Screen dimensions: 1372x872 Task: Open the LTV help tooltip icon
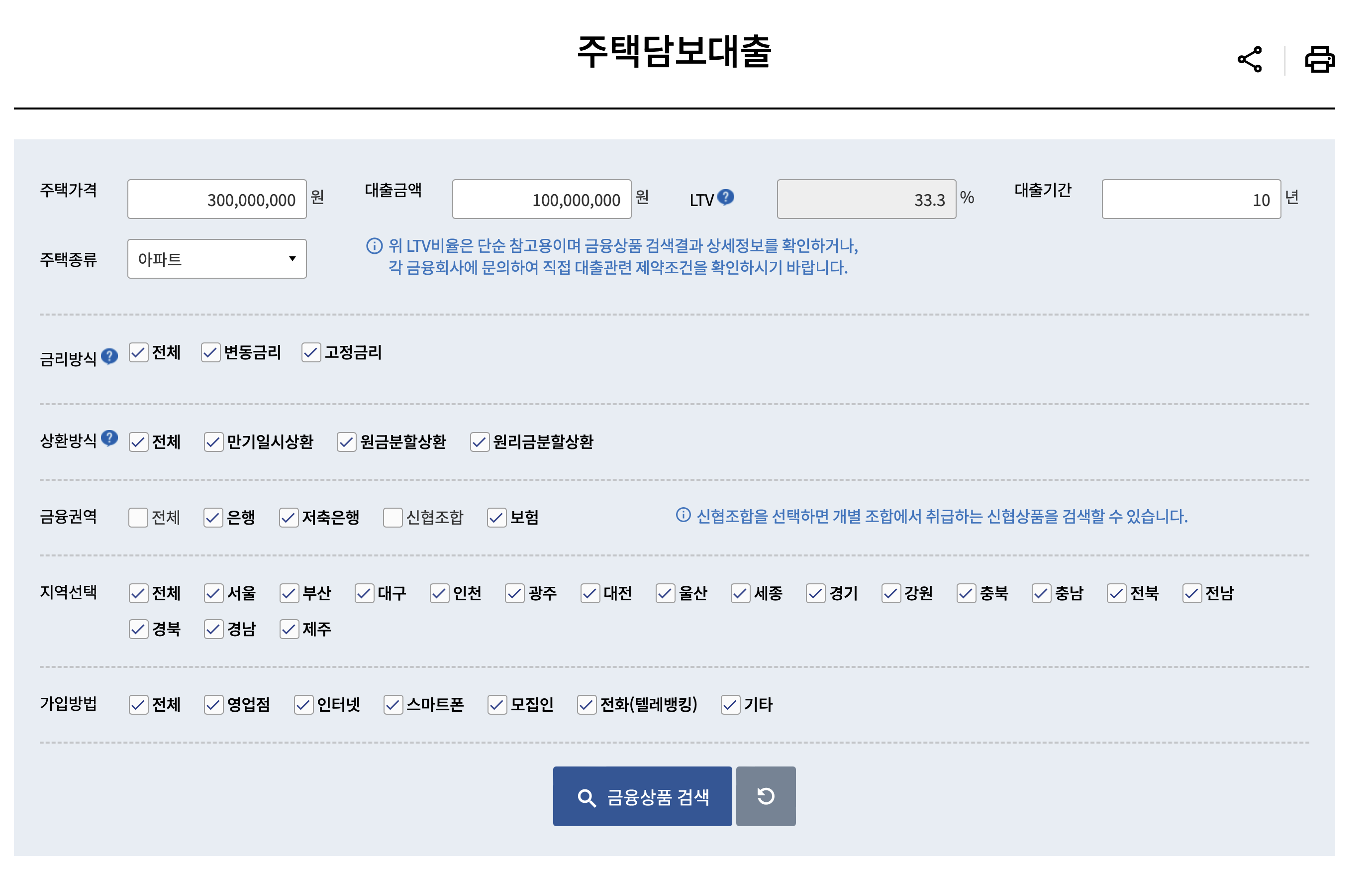coord(725,197)
